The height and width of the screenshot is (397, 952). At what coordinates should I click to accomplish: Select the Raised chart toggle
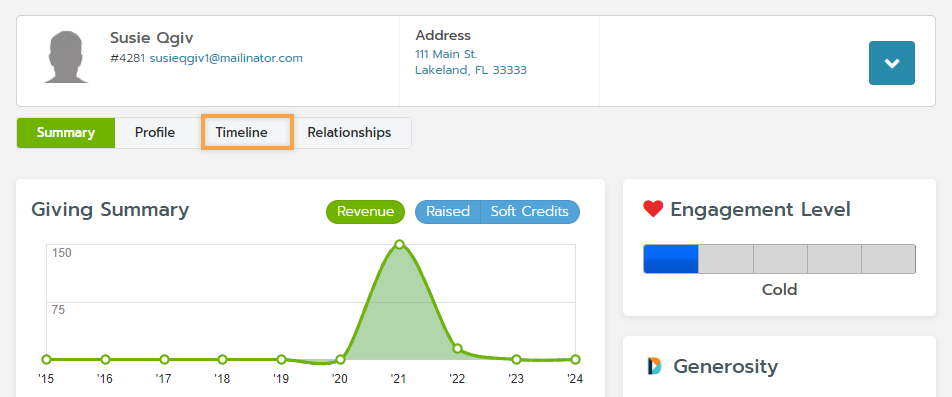[447, 212]
